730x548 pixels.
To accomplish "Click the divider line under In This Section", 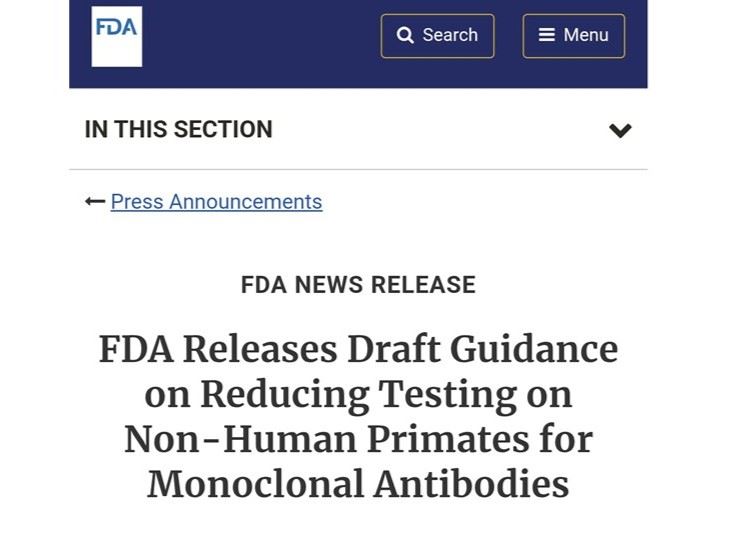I will click(358, 169).
